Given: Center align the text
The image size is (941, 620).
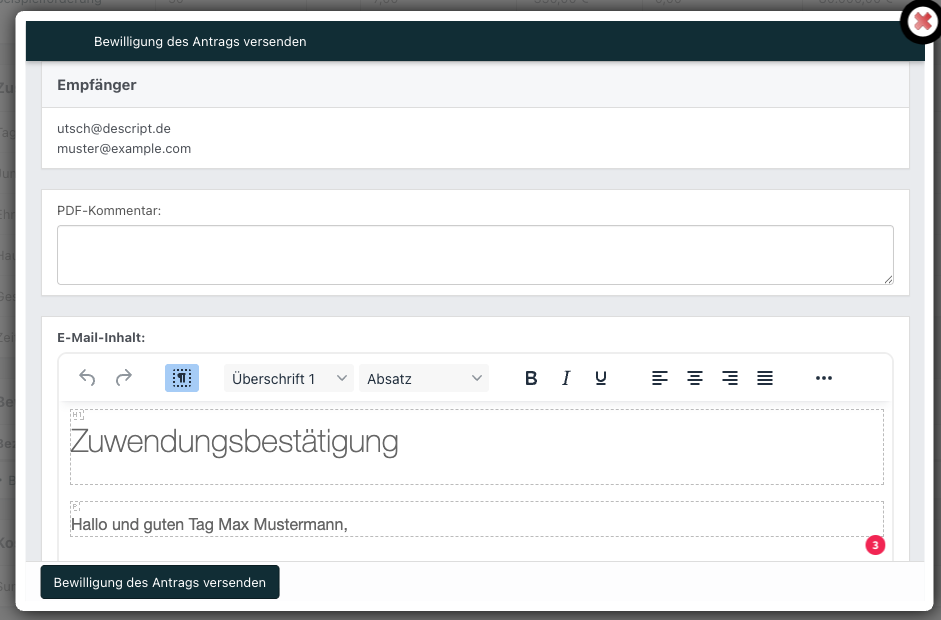Looking at the screenshot, I should pos(695,378).
